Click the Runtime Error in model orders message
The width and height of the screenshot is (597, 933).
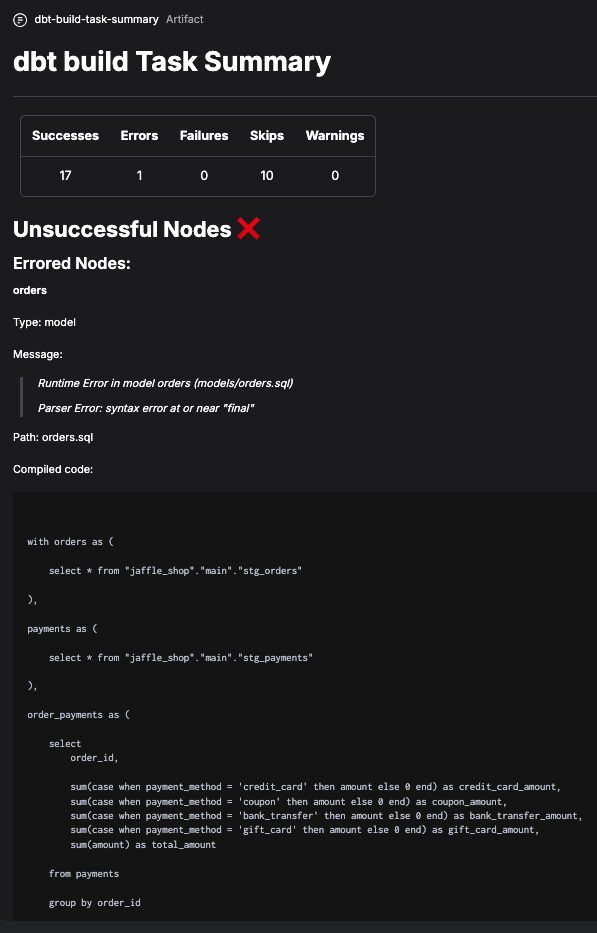pos(165,383)
